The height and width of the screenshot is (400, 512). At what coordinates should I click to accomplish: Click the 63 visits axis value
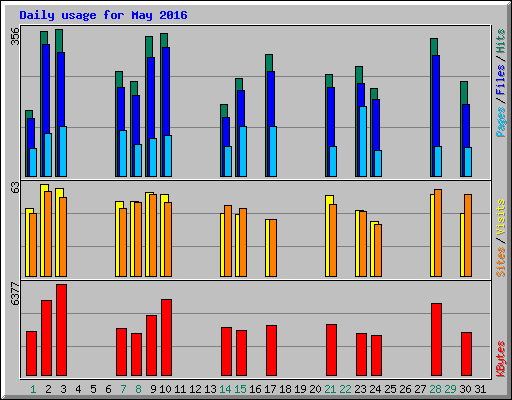(15, 187)
